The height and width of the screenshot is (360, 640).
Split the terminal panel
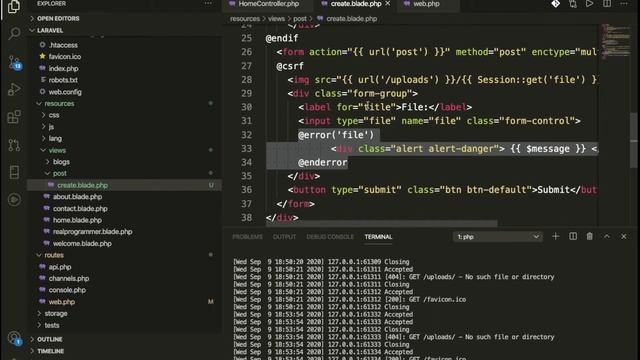573,236
